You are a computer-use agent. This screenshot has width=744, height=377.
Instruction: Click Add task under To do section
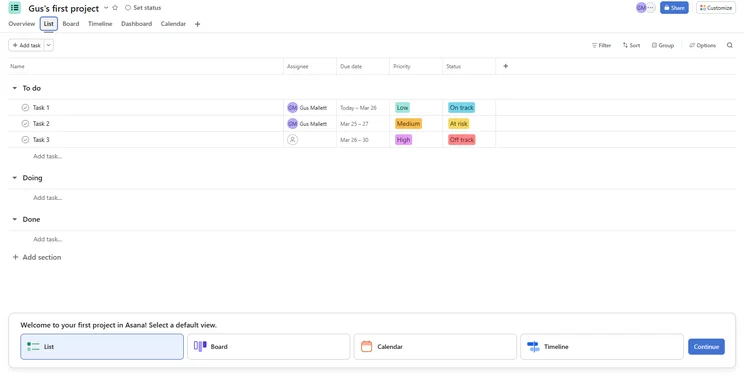pyautogui.click(x=47, y=156)
